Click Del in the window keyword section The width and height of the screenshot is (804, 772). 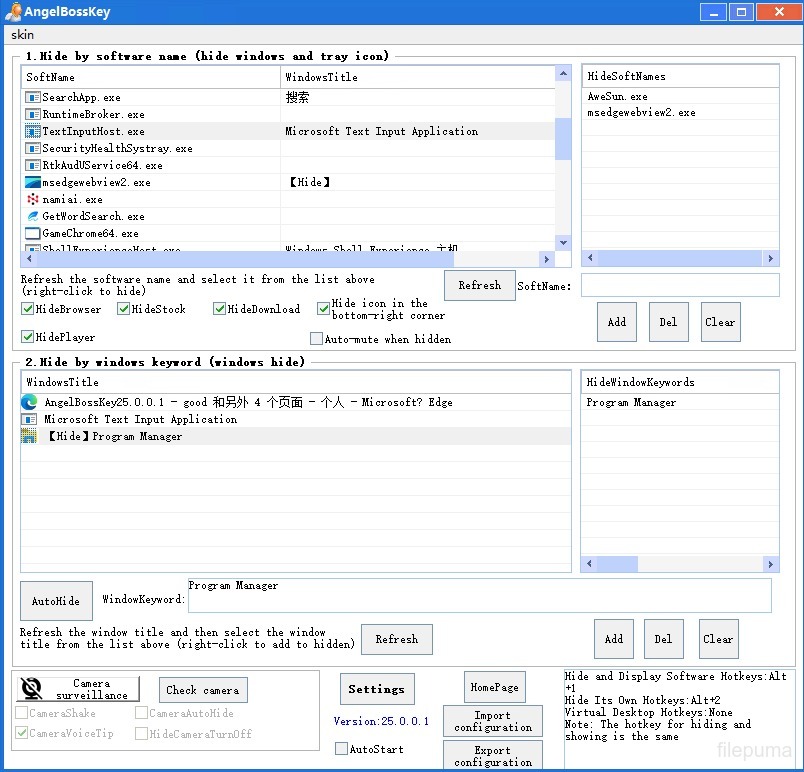pos(664,639)
